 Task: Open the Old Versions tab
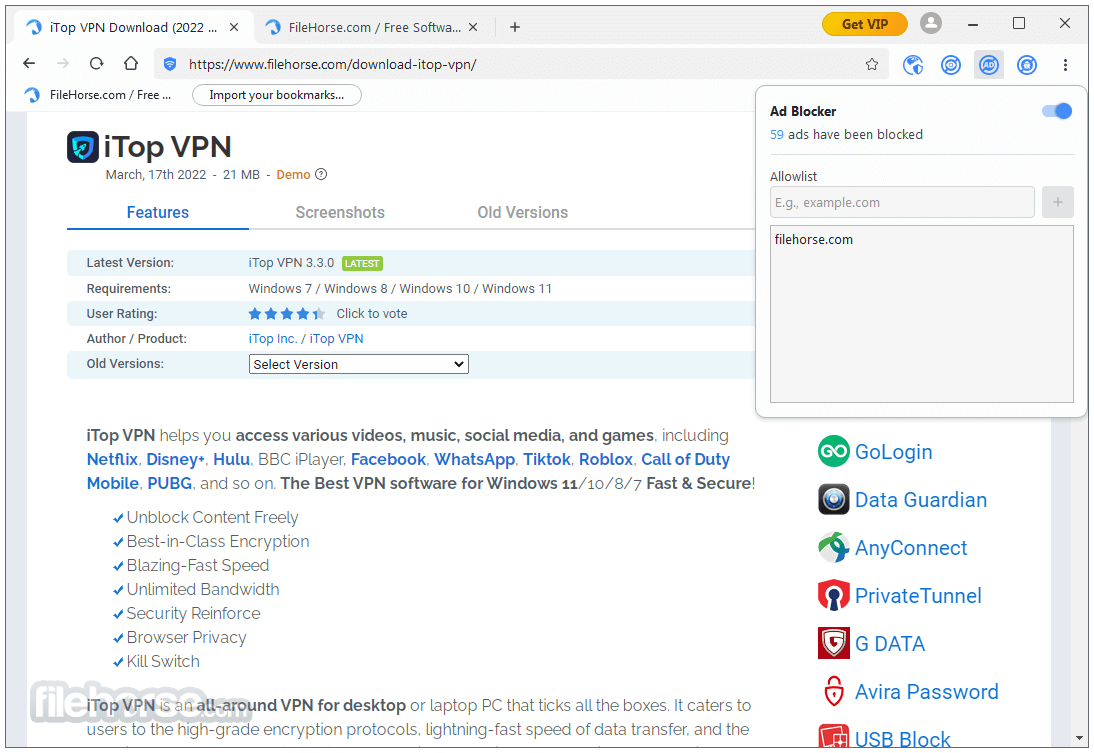point(523,212)
